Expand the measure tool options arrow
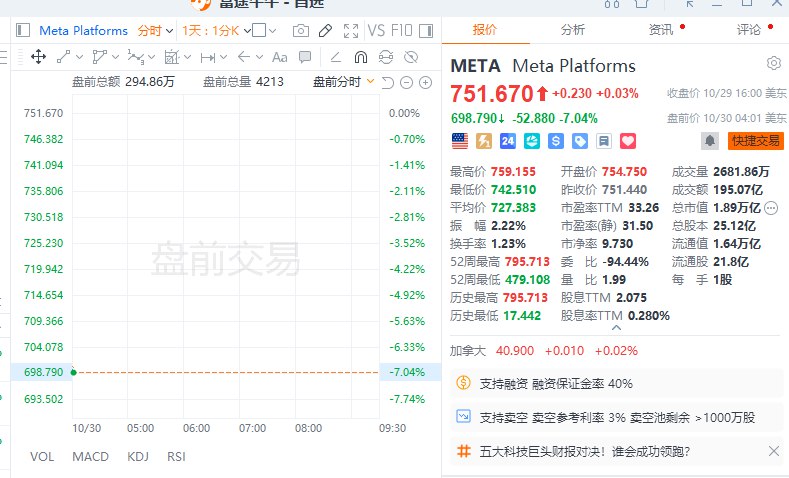 coord(188,57)
